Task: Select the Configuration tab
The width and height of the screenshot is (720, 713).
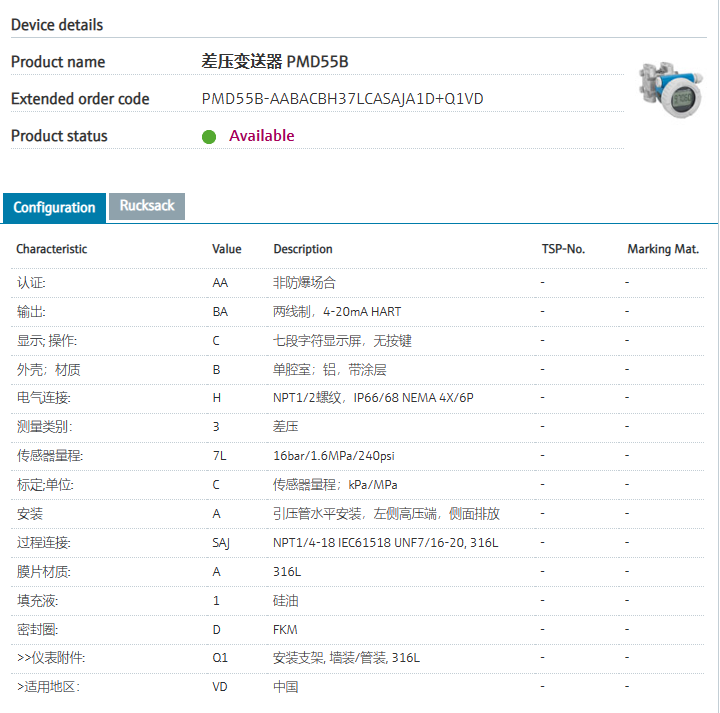Action: 54,207
